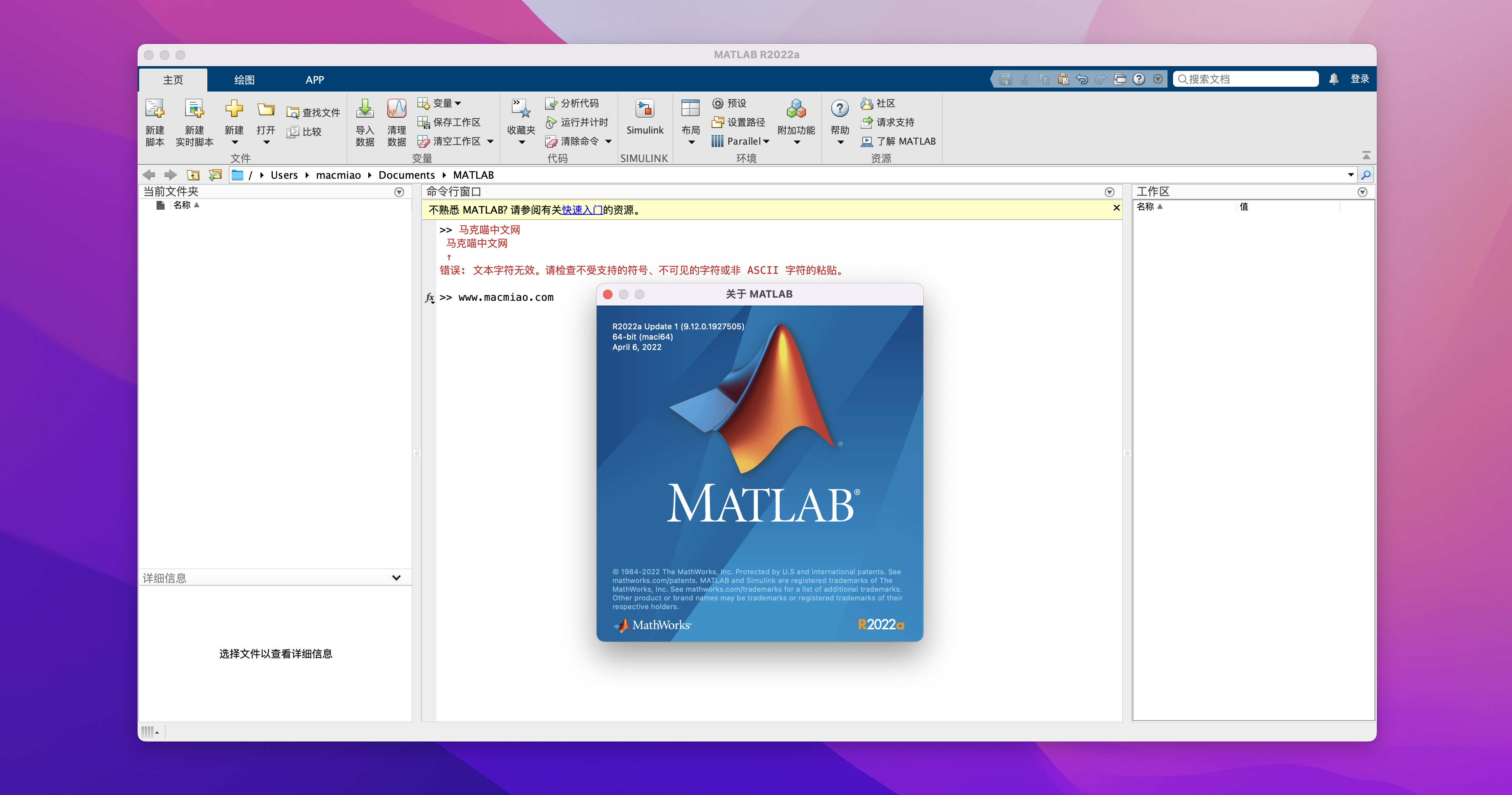1512x795 pixels.
Task: Expand the Parallel dropdown menu
Action: pyautogui.click(x=766, y=141)
